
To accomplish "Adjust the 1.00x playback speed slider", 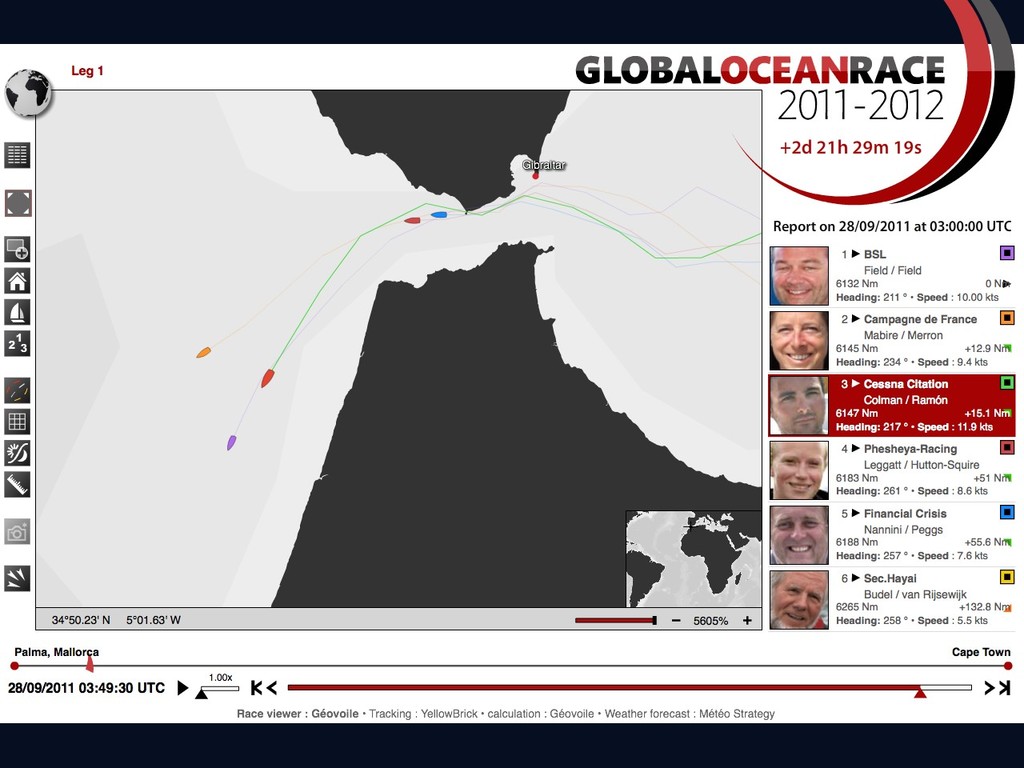I will 218,689.
